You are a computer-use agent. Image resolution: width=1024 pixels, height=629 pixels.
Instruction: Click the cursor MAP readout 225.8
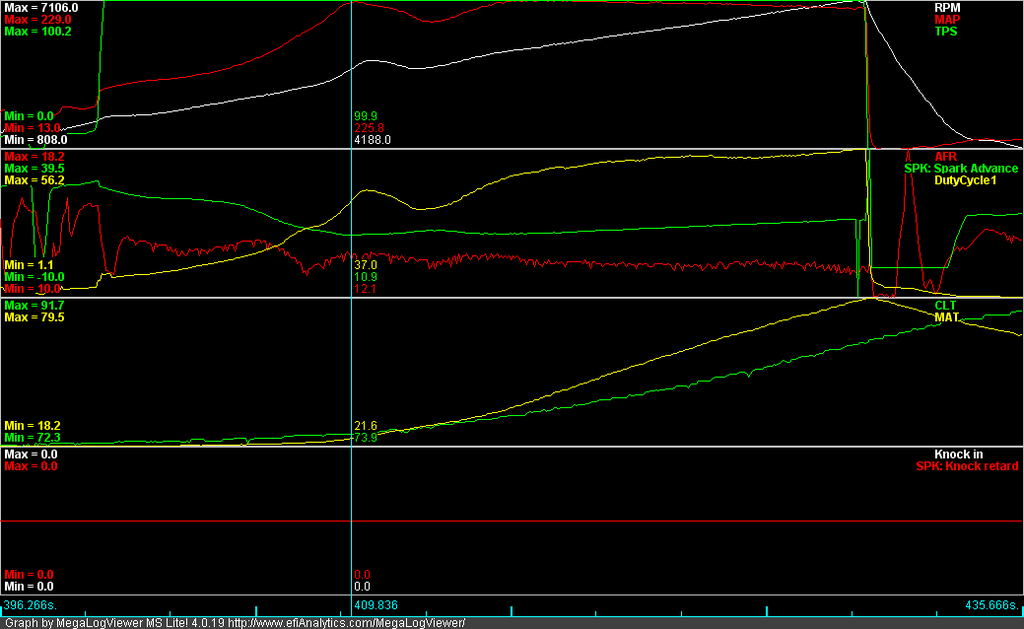click(x=368, y=128)
